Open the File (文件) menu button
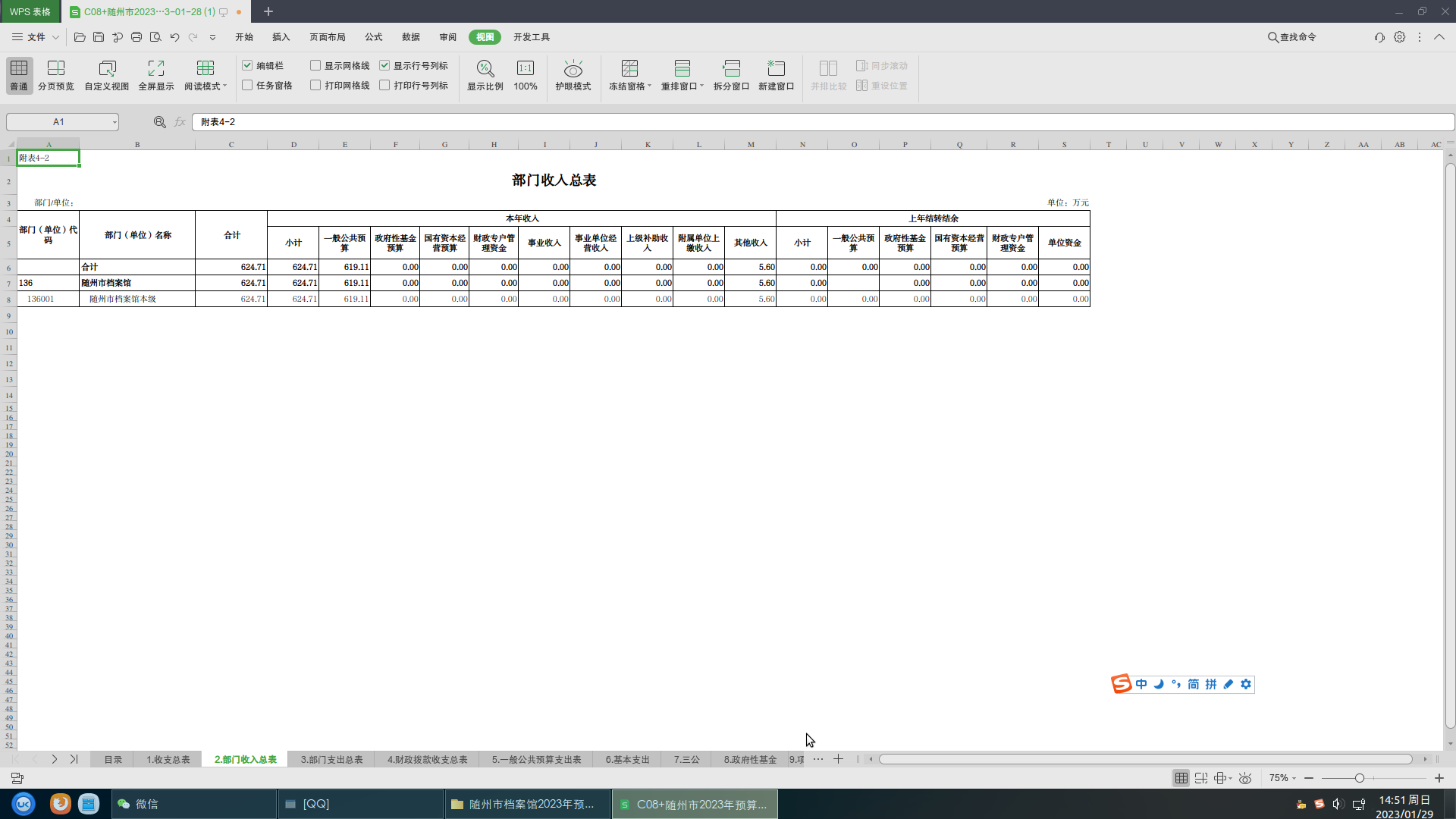The image size is (1456, 819). 36,37
